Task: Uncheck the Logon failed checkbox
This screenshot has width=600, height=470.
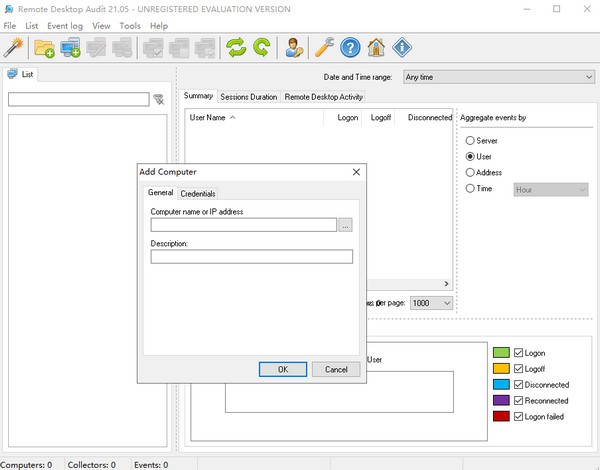Action: click(x=518, y=416)
